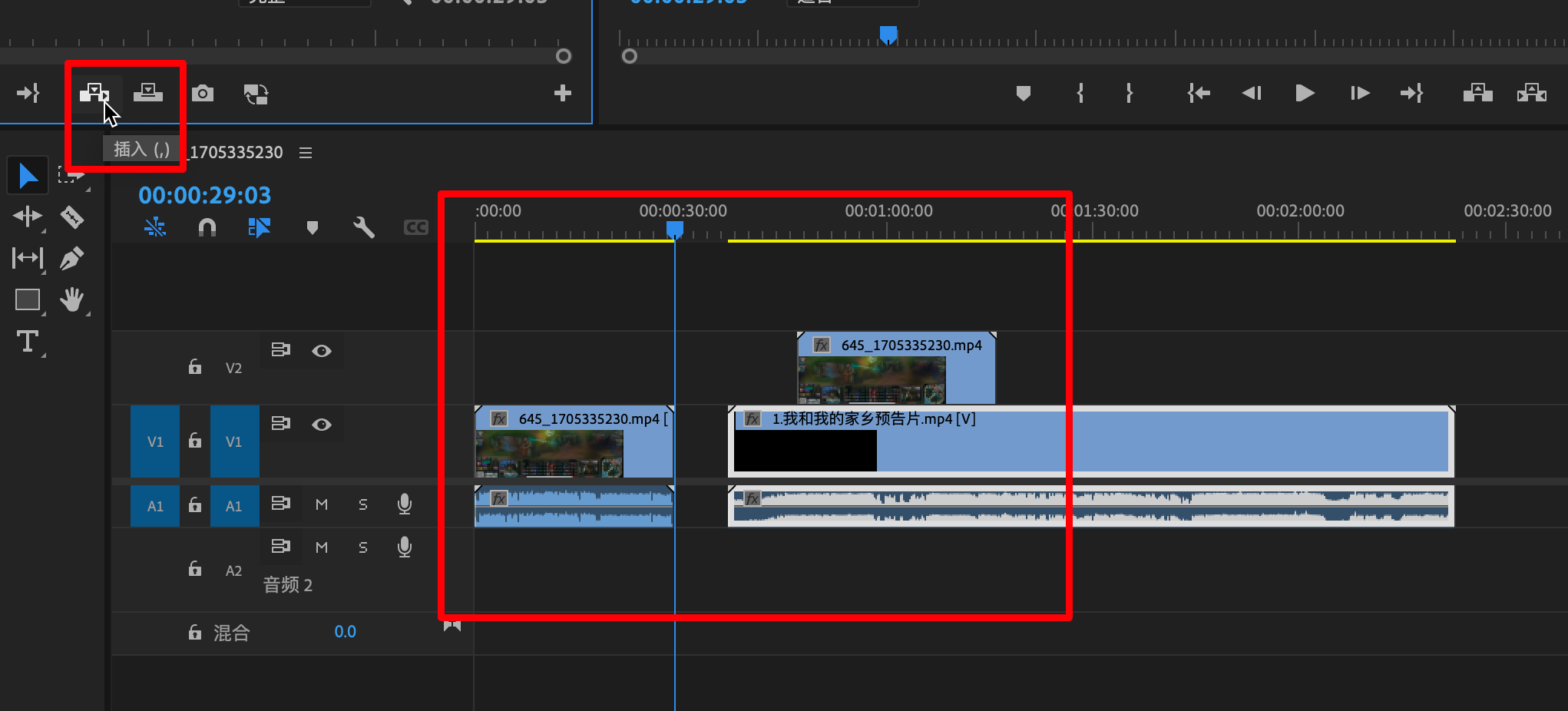Toggle A1 track lock
This screenshot has width=1568, height=711.
pos(195,505)
